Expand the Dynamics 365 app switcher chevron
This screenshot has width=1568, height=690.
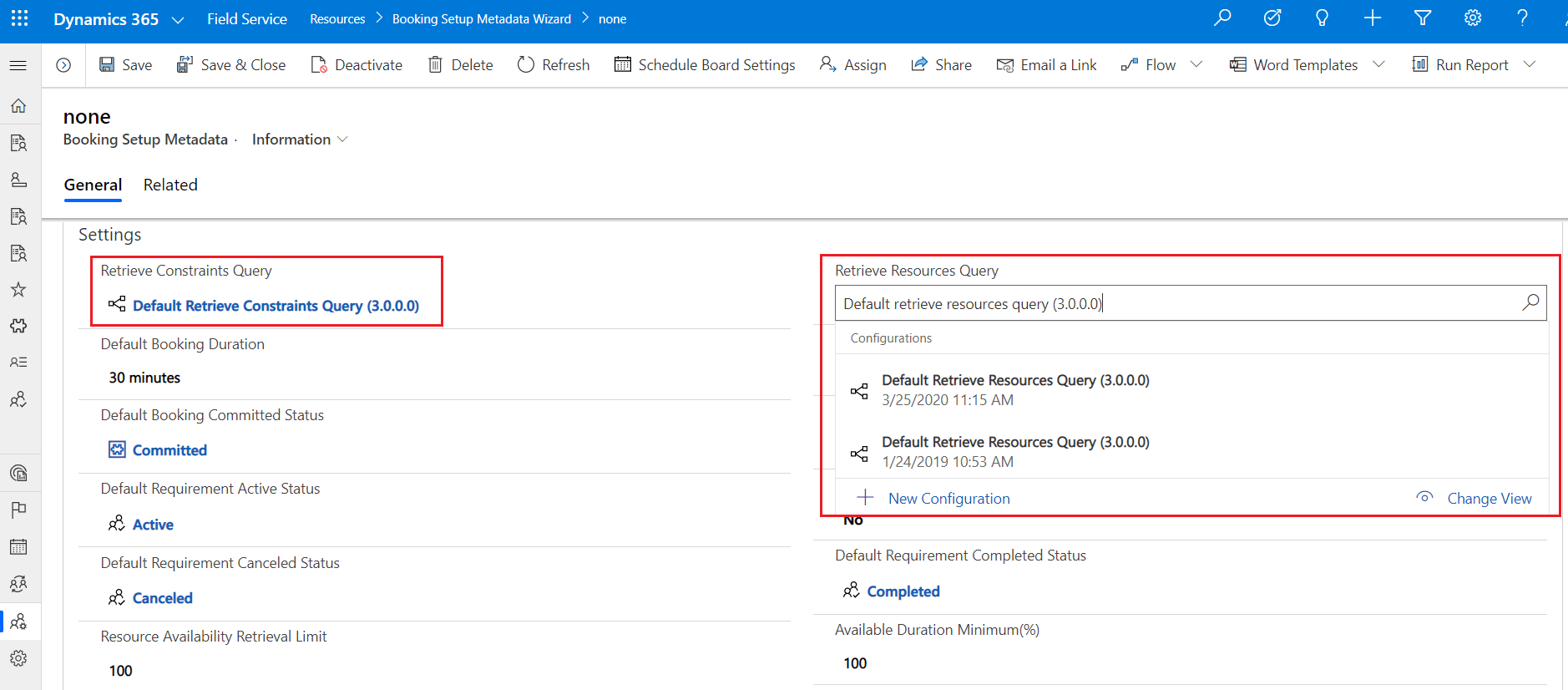178,19
